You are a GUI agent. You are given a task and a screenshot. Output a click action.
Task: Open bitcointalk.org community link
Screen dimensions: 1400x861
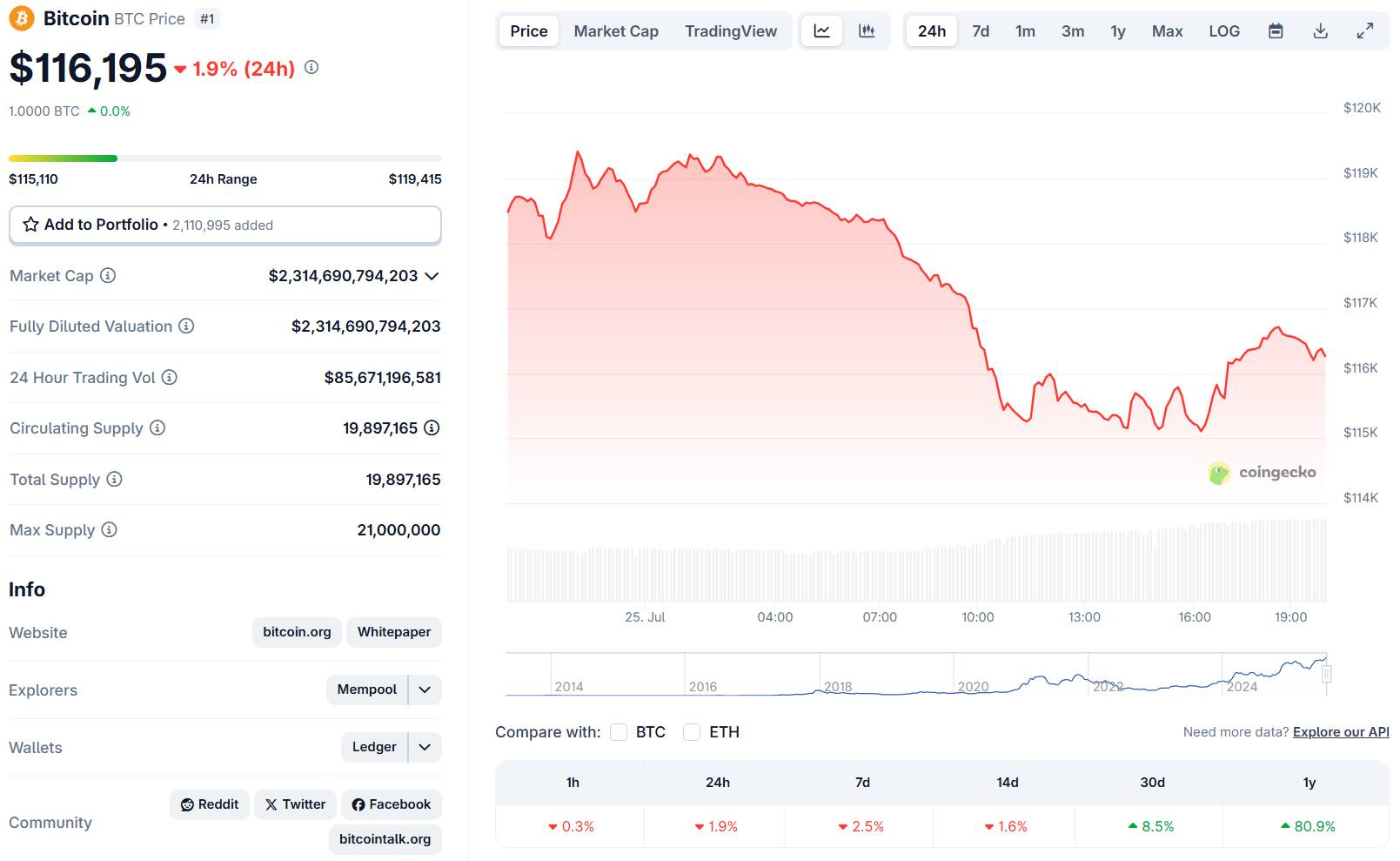point(385,839)
